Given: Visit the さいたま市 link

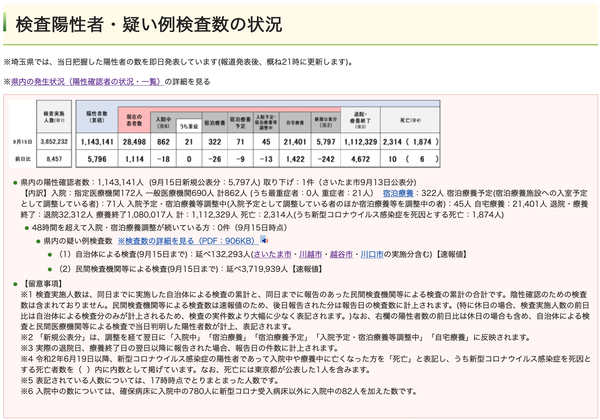Looking at the screenshot, I should click(x=272, y=254).
